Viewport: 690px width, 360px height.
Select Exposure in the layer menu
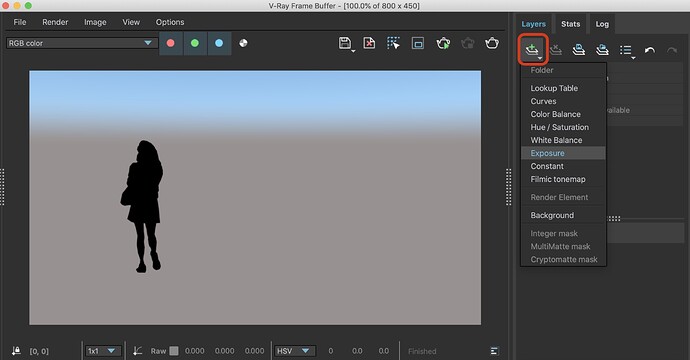[x=563, y=153]
